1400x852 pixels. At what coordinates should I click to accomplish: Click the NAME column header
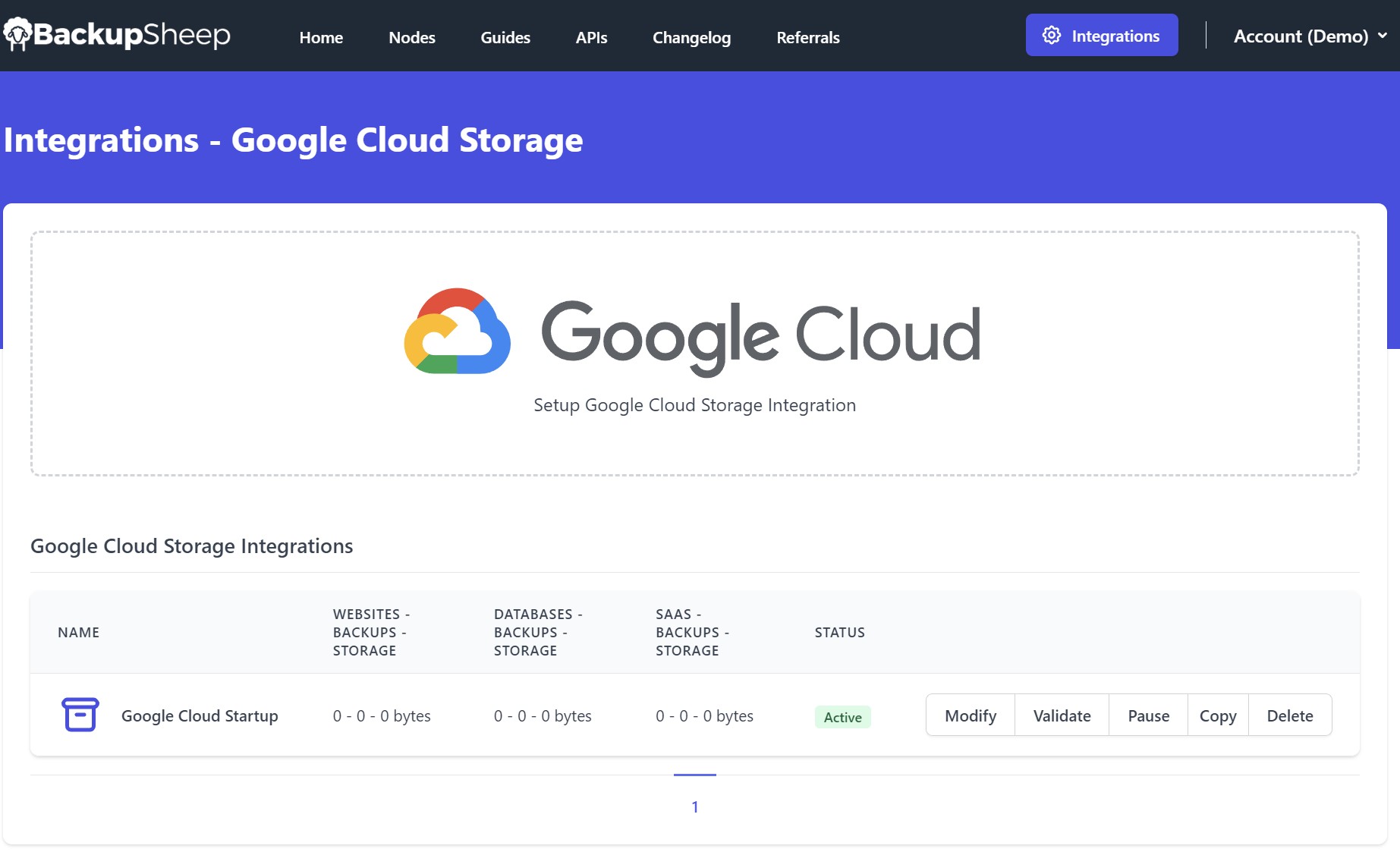pos(79,632)
